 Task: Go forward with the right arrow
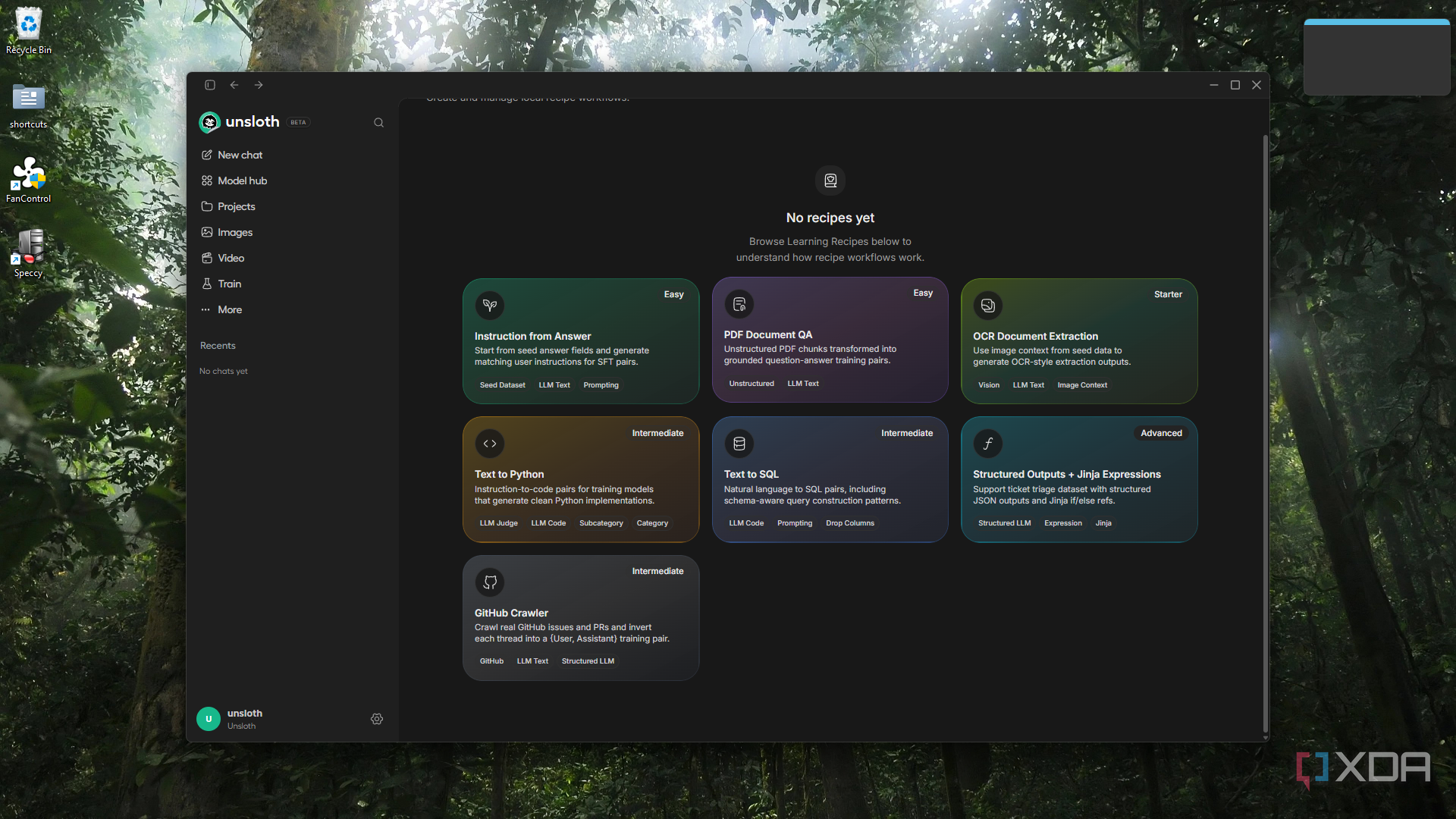(259, 85)
